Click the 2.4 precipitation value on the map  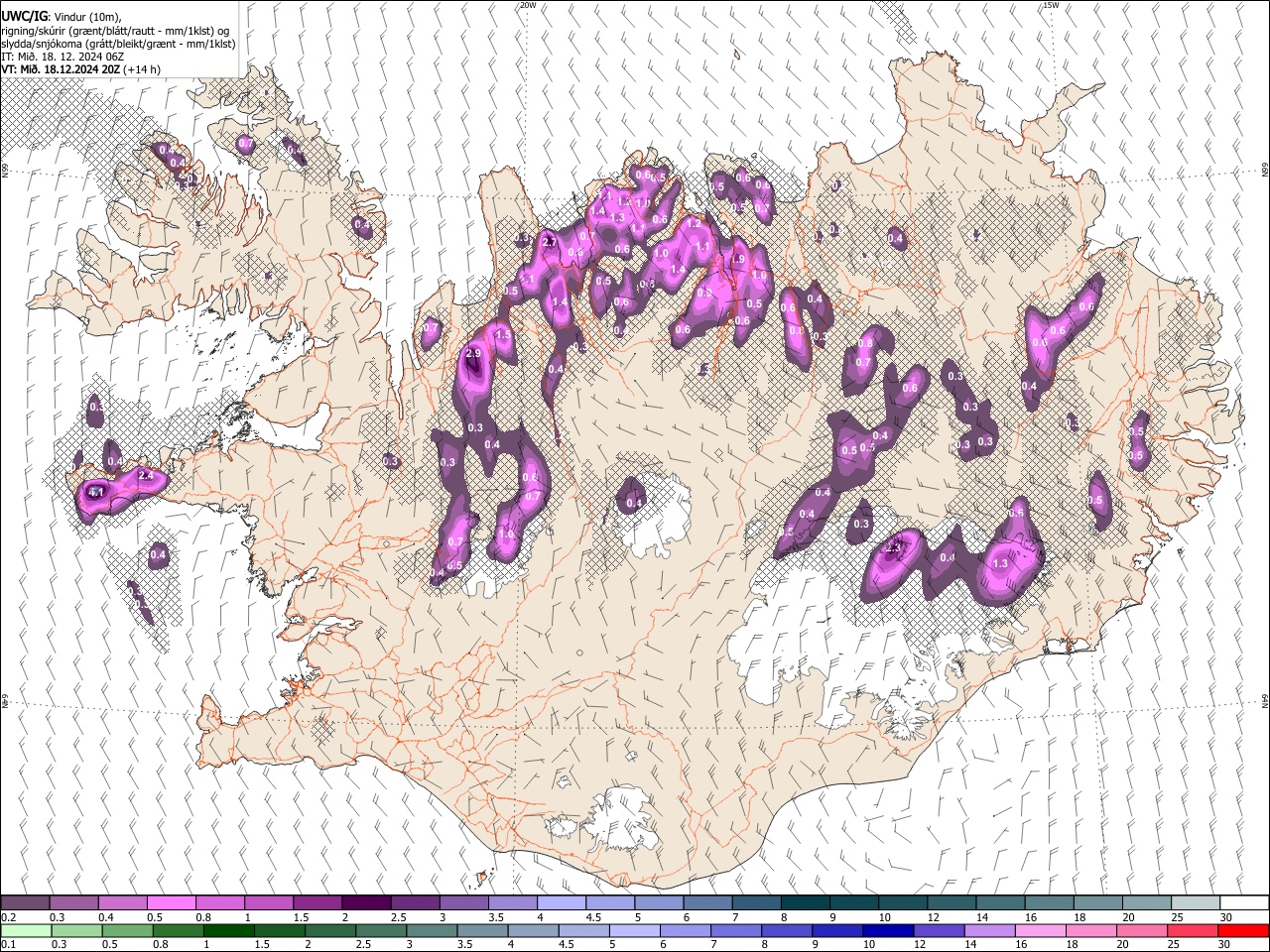(146, 476)
